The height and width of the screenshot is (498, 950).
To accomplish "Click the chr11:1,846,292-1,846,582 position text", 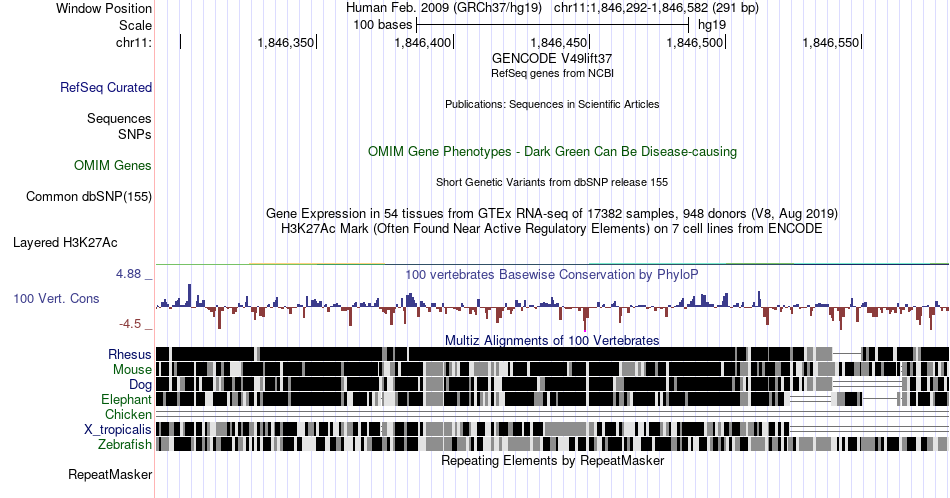I will pyautogui.click(x=656, y=8).
